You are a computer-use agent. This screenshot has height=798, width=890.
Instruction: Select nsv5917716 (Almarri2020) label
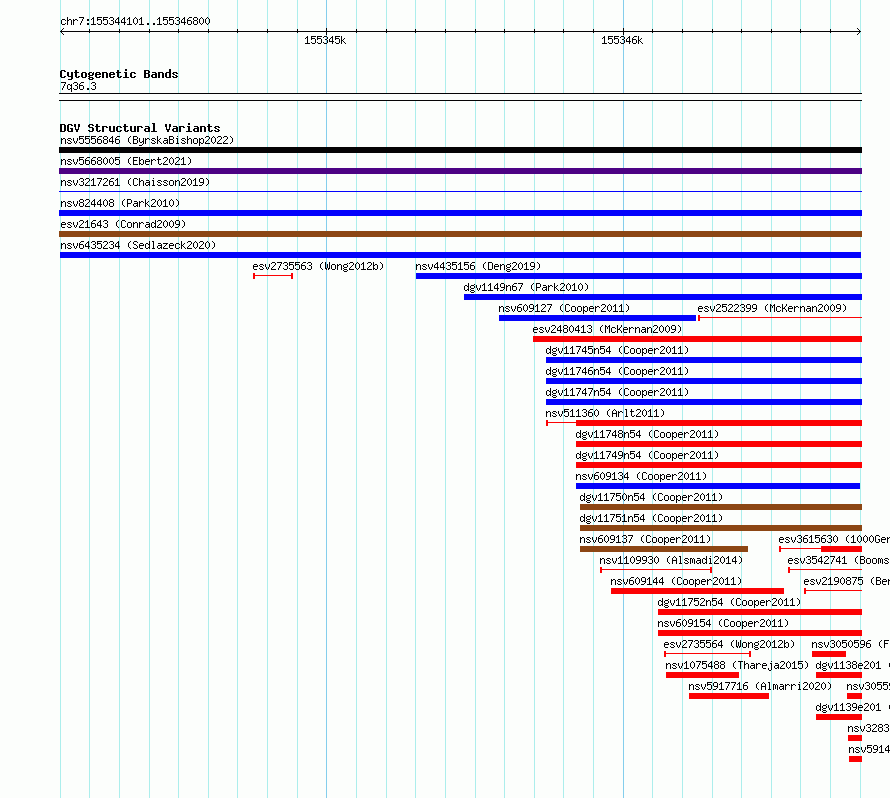click(x=760, y=686)
